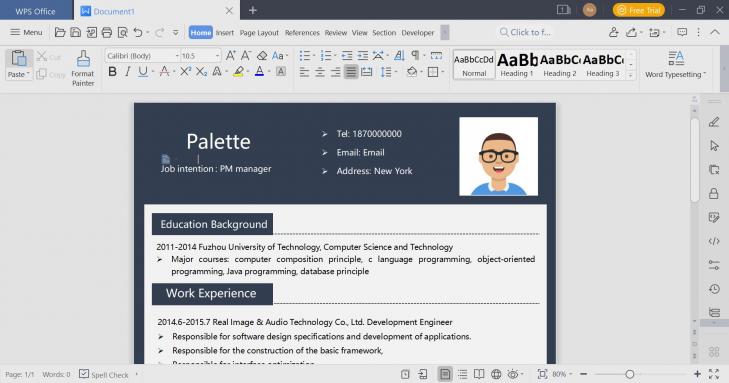The image size is (729, 383).
Task: Apply subscript formatting
Action: coord(201,72)
